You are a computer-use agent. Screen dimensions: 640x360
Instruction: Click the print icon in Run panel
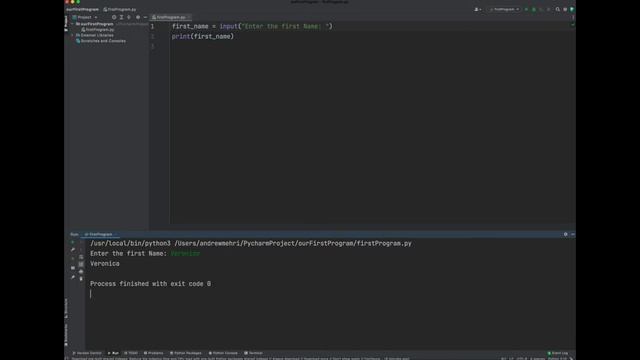coord(81,271)
